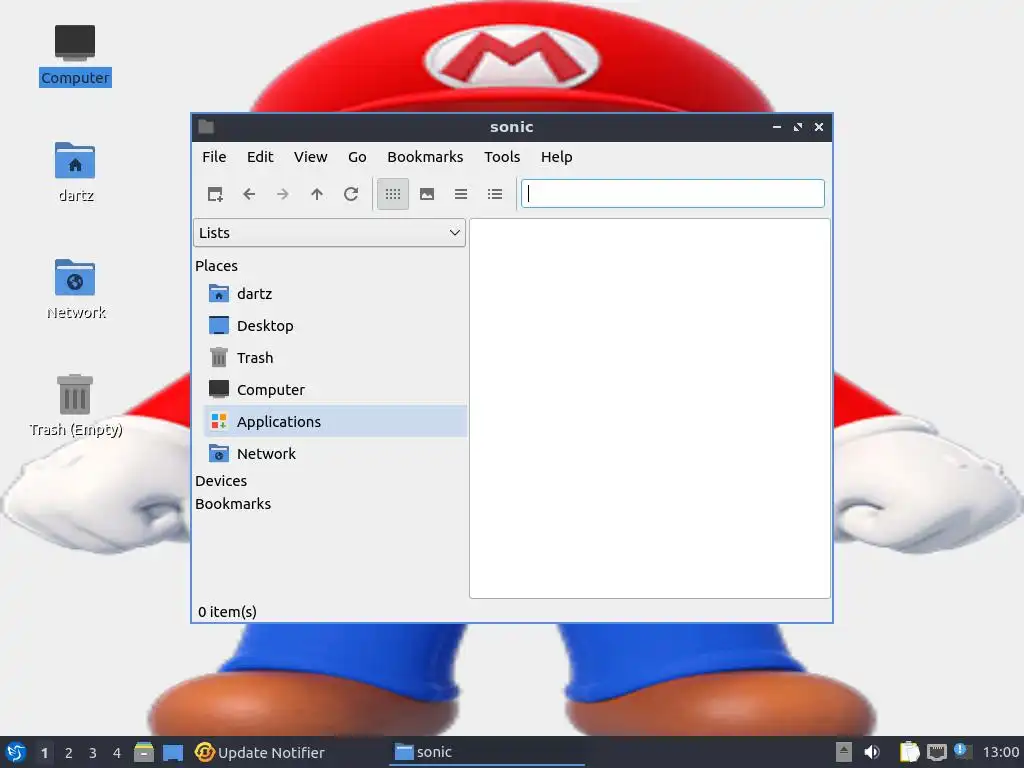Click the Bookmarks section header in sidebar
The width and height of the screenshot is (1024, 768).
click(232, 504)
